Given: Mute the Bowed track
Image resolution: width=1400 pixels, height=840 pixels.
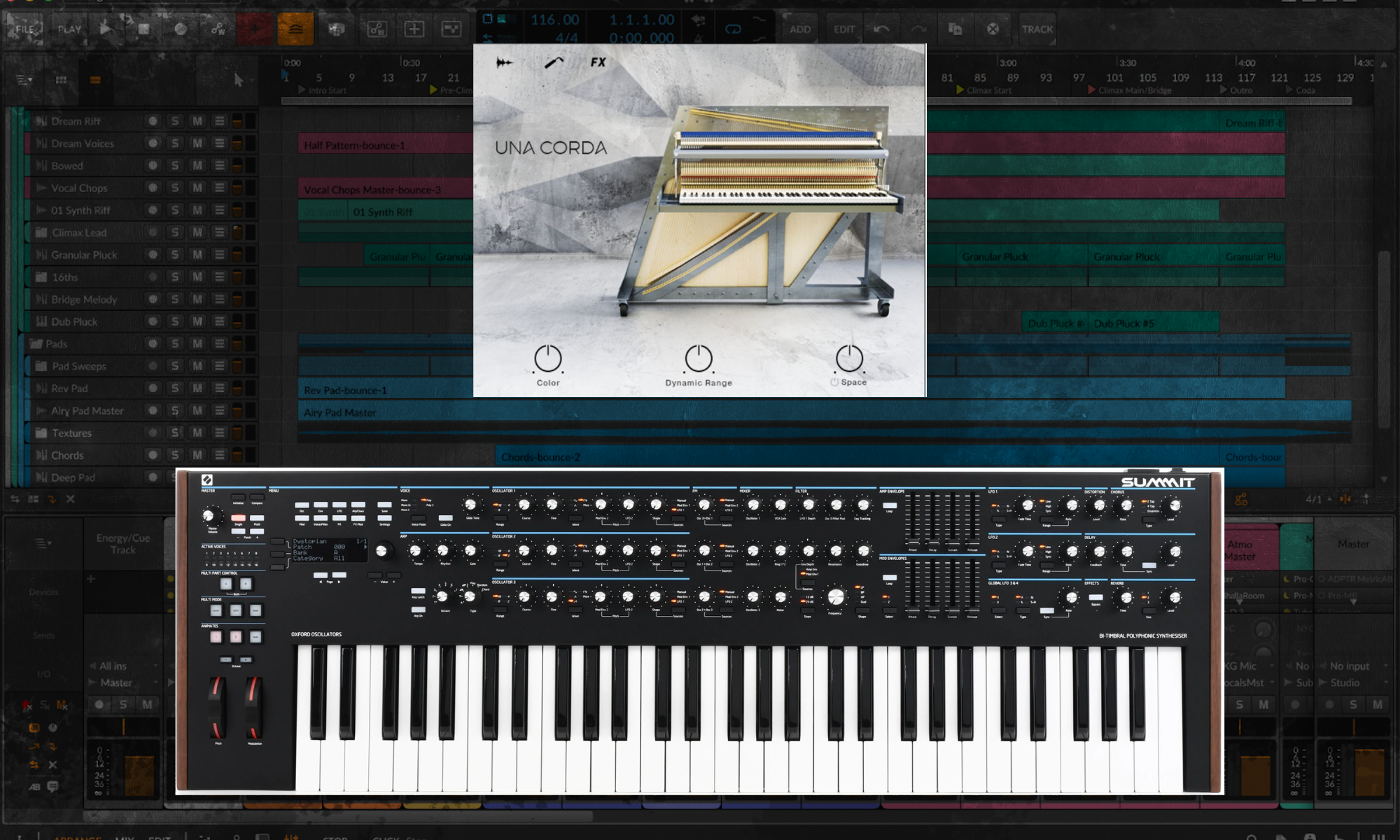Looking at the screenshot, I should click(197, 166).
